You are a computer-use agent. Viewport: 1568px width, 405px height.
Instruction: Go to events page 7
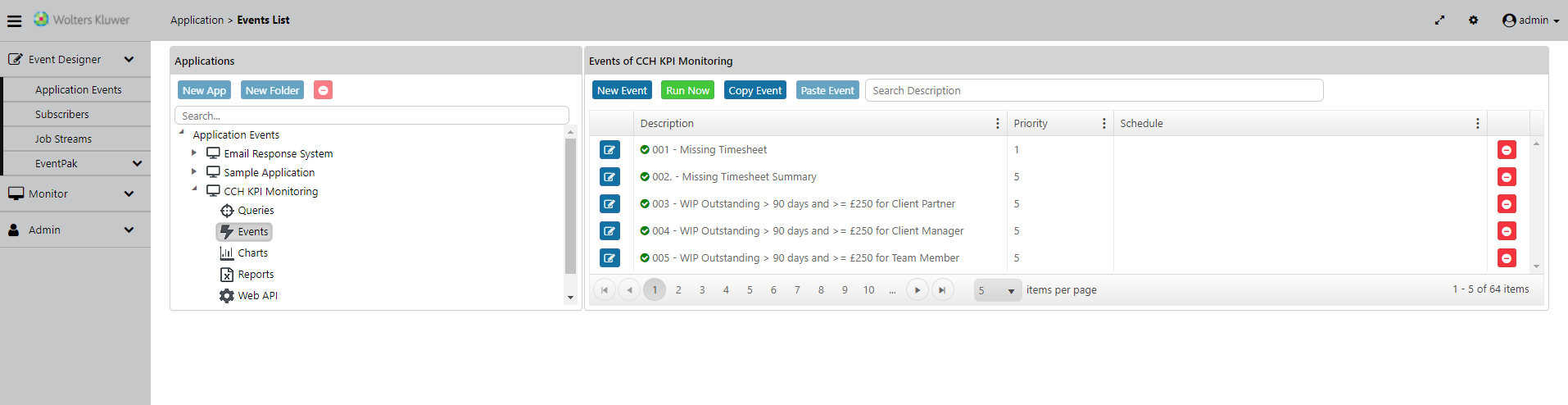coord(797,290)
